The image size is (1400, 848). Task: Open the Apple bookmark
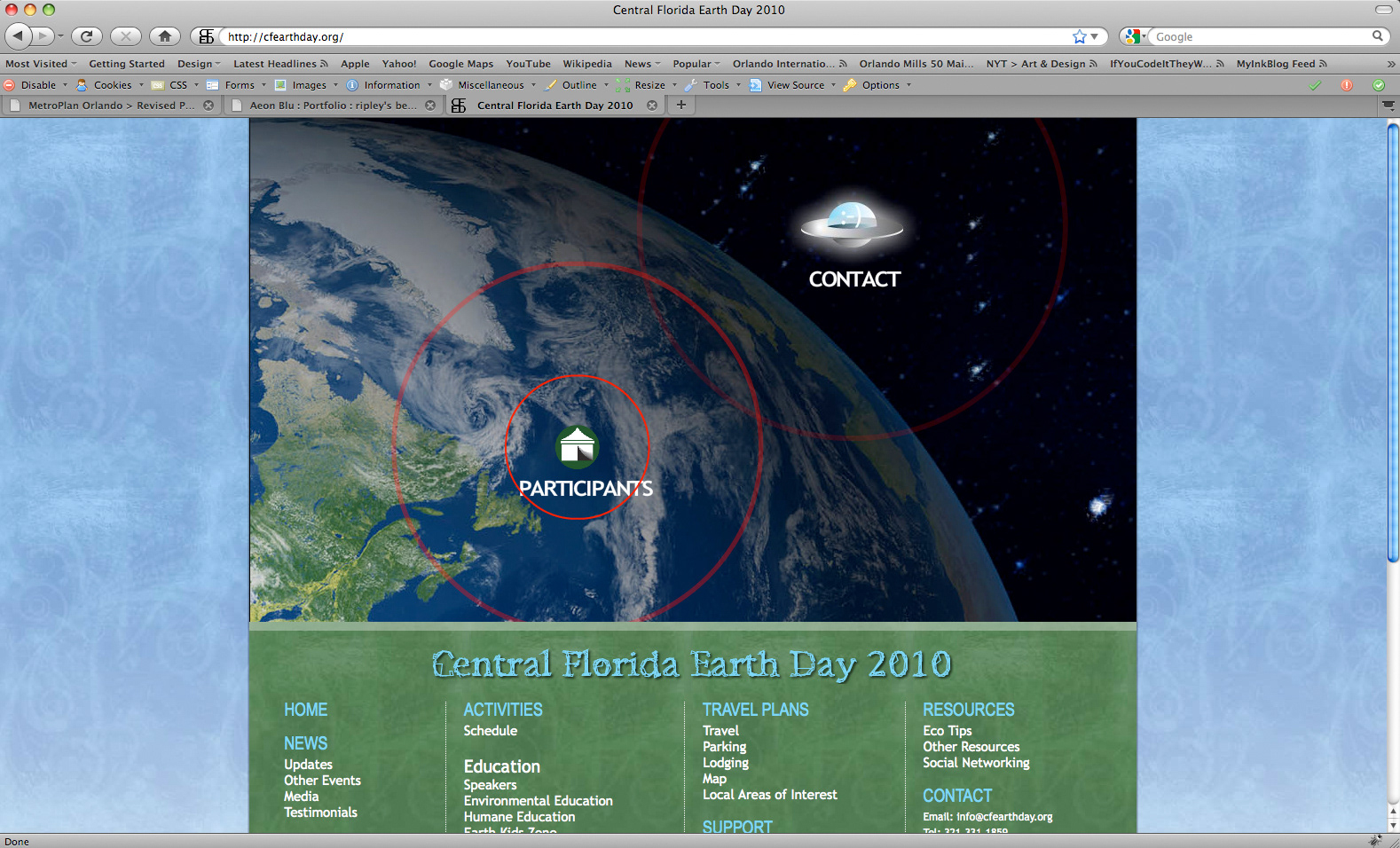(355, 64)
